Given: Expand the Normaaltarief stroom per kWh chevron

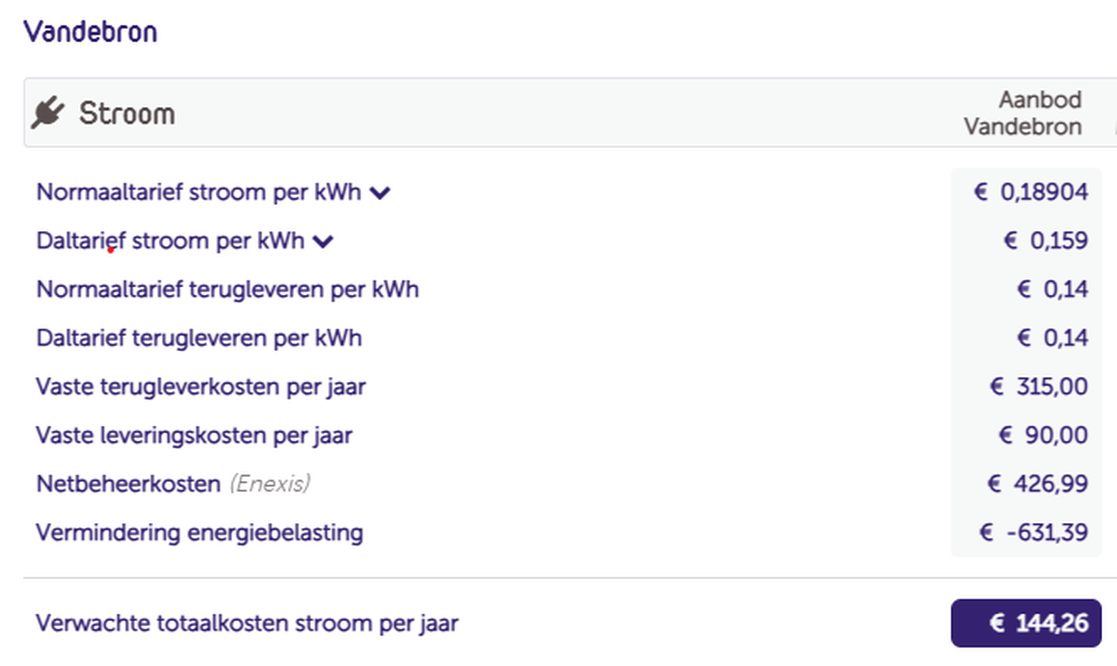Looking at the screenshot, I should point(379,193).
